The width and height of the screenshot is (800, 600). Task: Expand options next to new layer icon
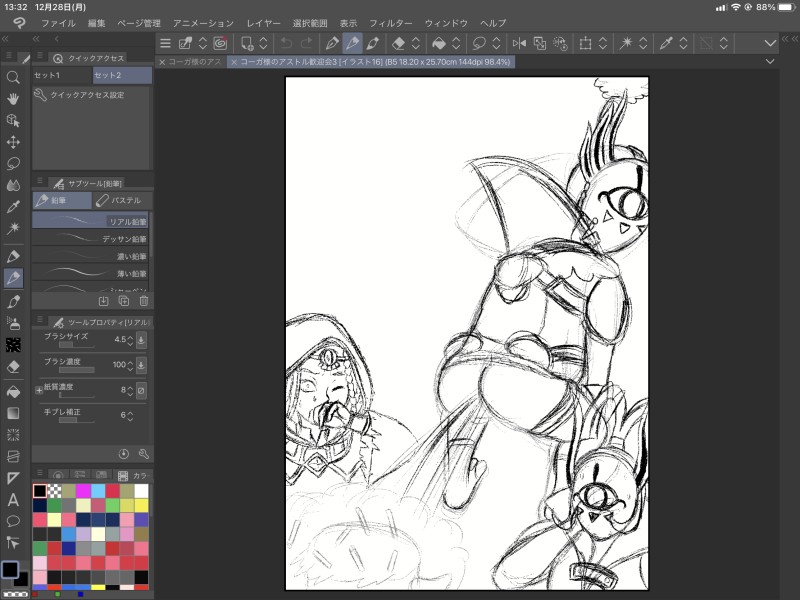(x=263, y=43)
